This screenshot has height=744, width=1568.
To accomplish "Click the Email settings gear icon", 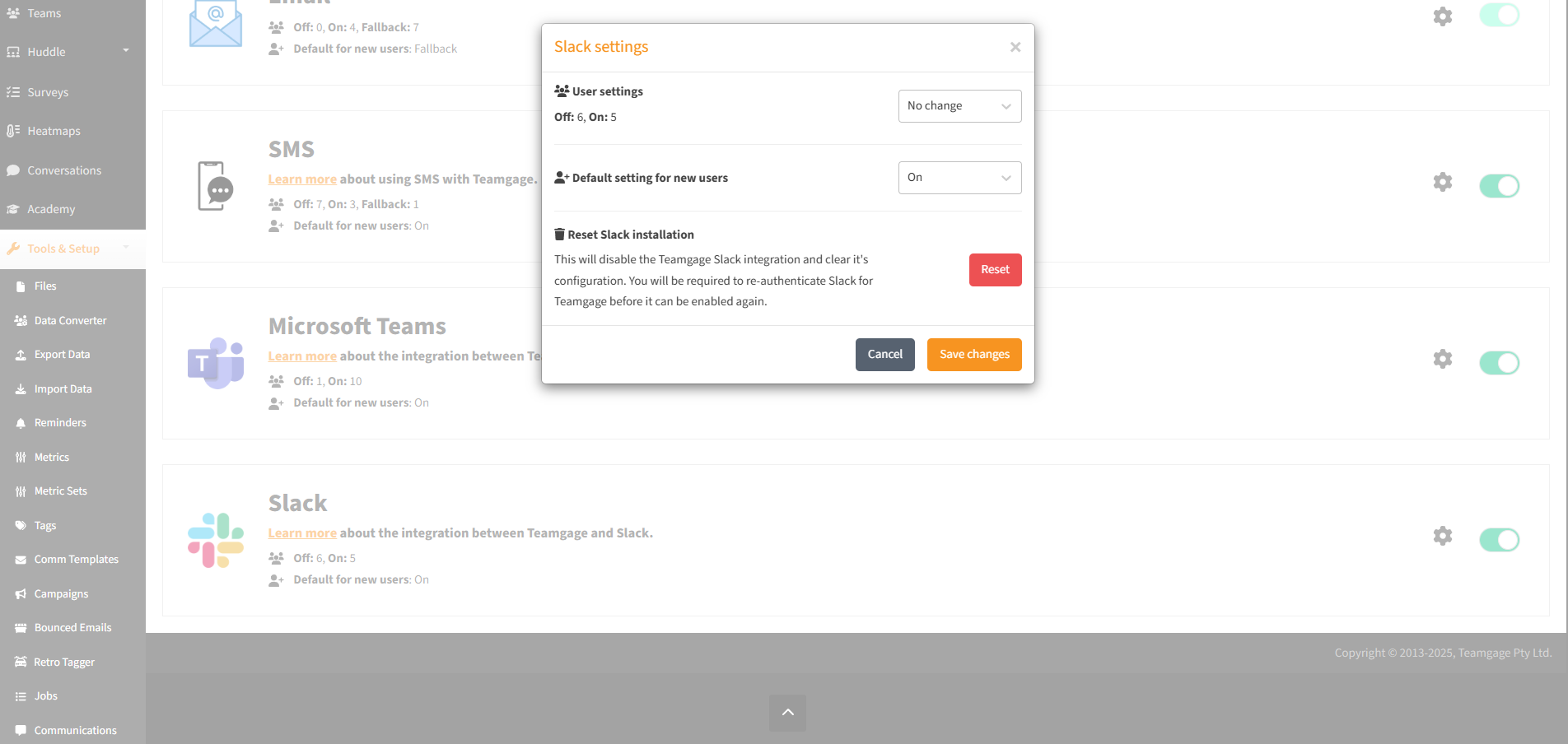I will coord(1442,16).
